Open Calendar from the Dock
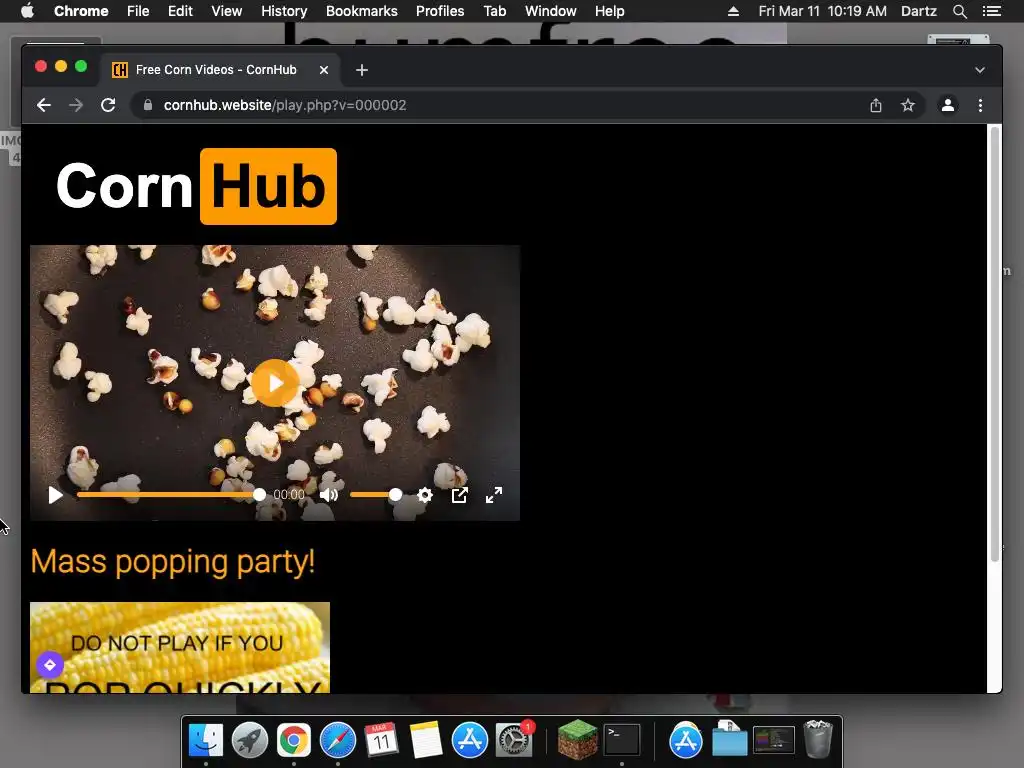 click(381, 740)
